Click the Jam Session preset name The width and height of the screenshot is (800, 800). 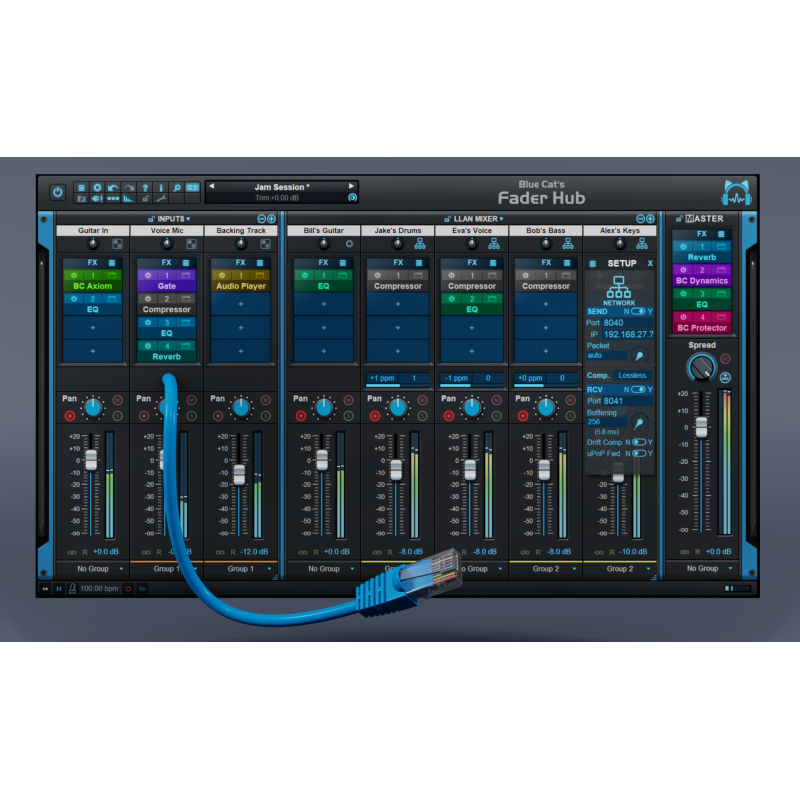pos(280,184)
